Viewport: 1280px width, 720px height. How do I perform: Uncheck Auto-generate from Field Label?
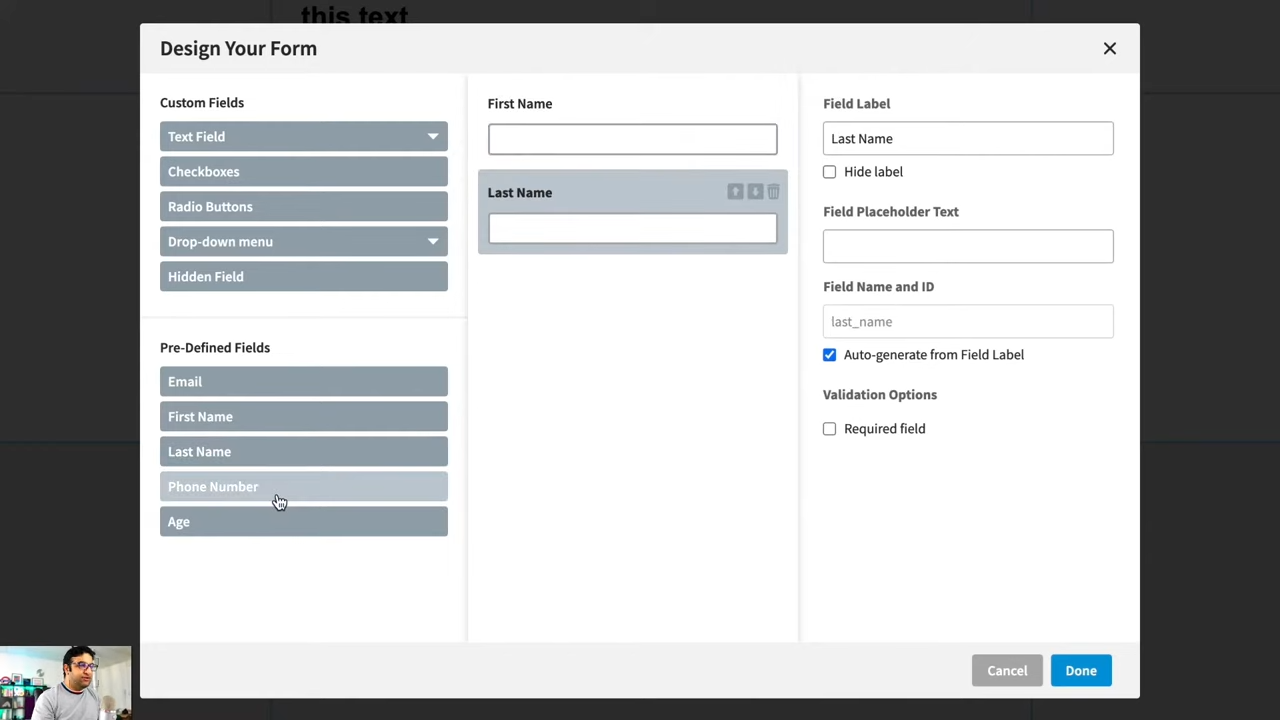coord(829,355)
